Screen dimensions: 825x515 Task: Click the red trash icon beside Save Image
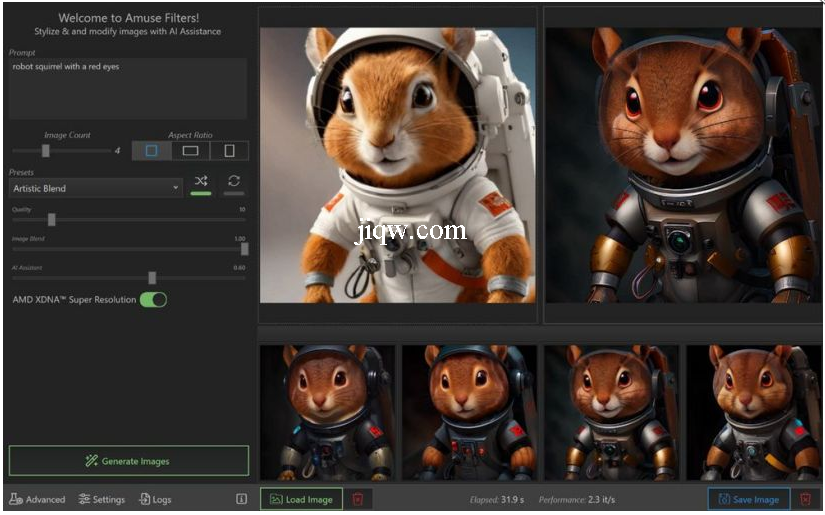pyautogui.click(x=805, y=498)
